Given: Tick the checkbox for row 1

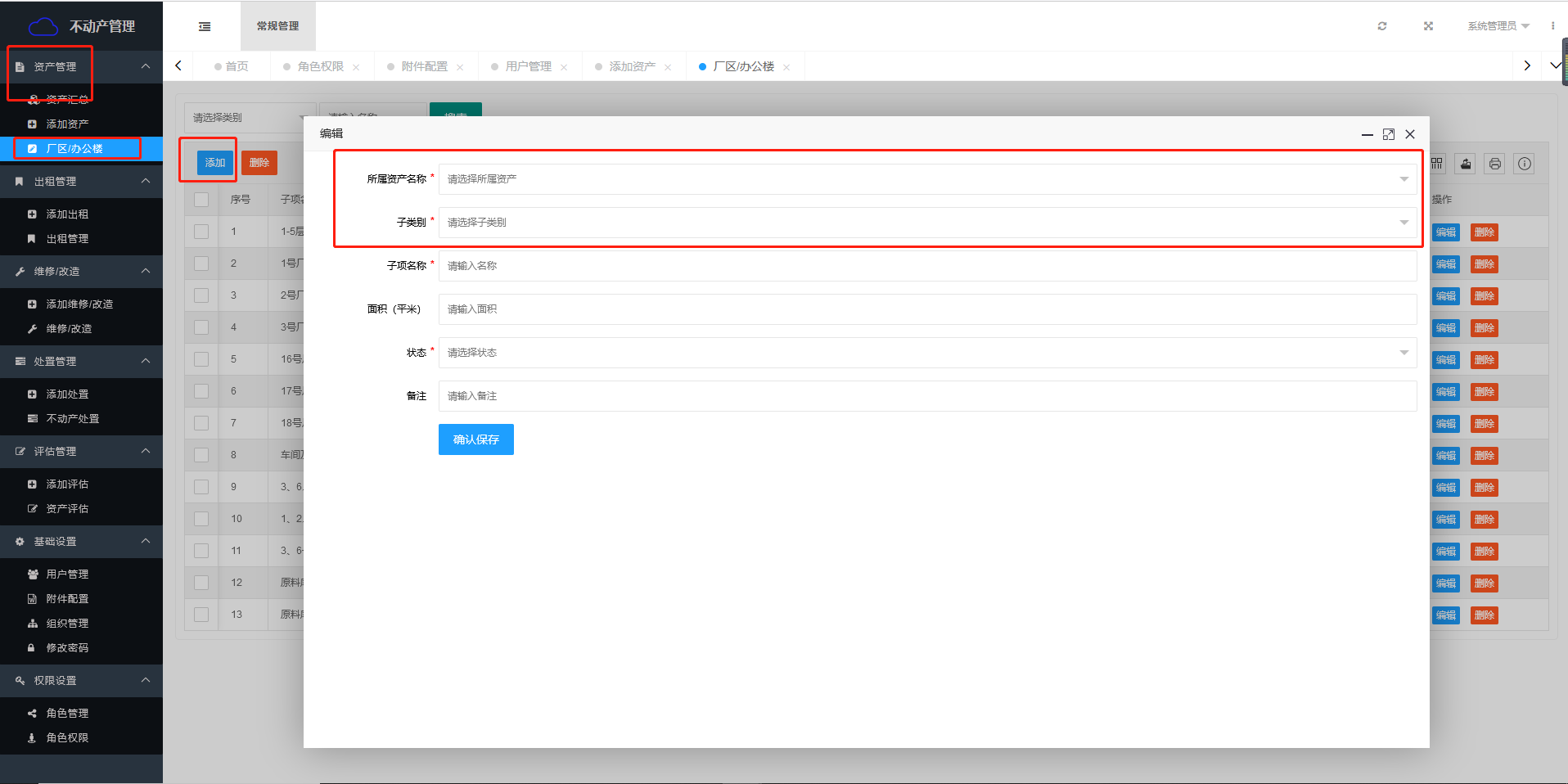Looking at the screenshot, I should coord(201,232).
